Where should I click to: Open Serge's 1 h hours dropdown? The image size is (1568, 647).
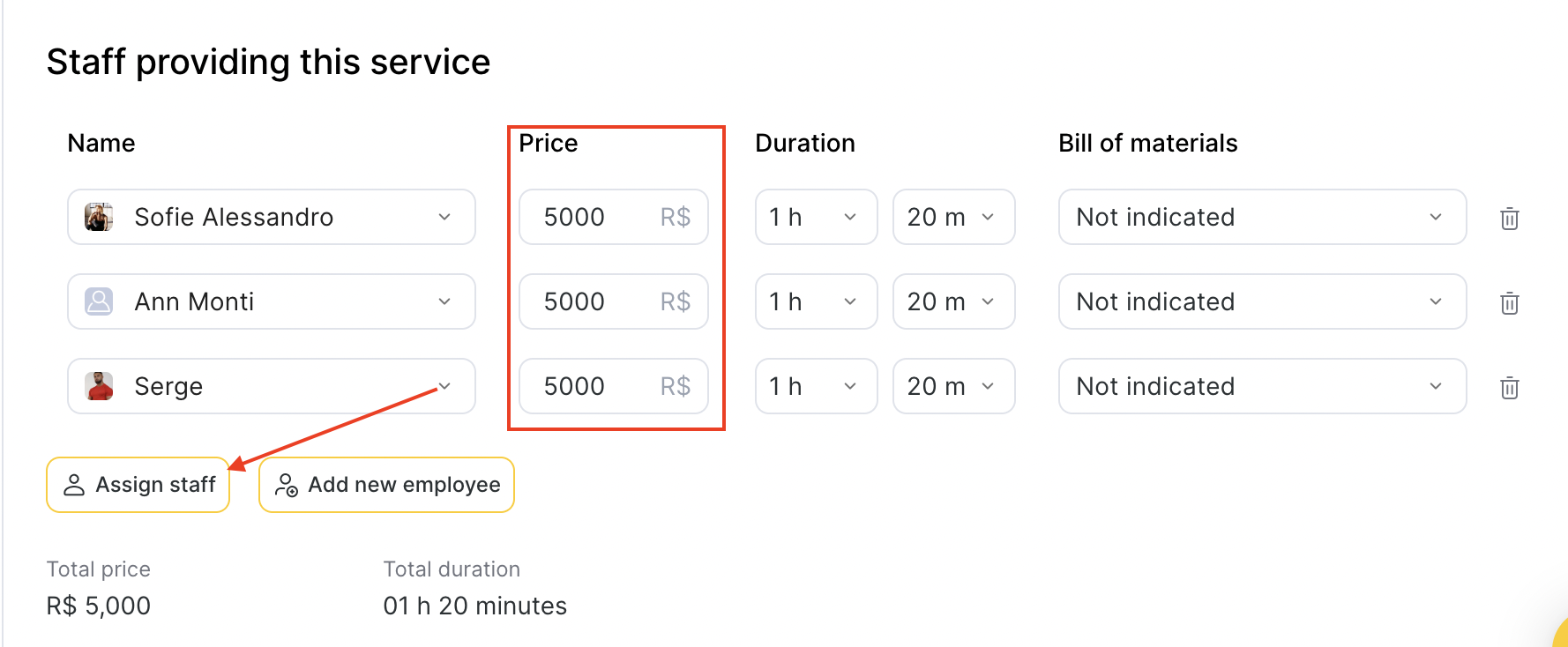[817, 386]
